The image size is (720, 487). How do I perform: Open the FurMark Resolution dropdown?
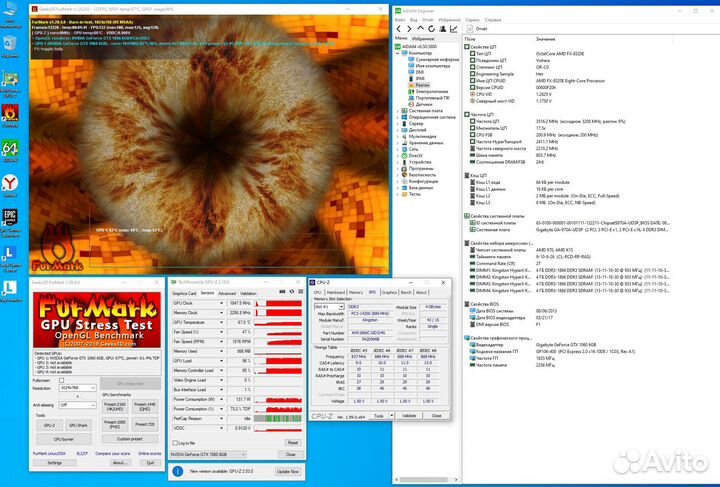pos(78,388)
